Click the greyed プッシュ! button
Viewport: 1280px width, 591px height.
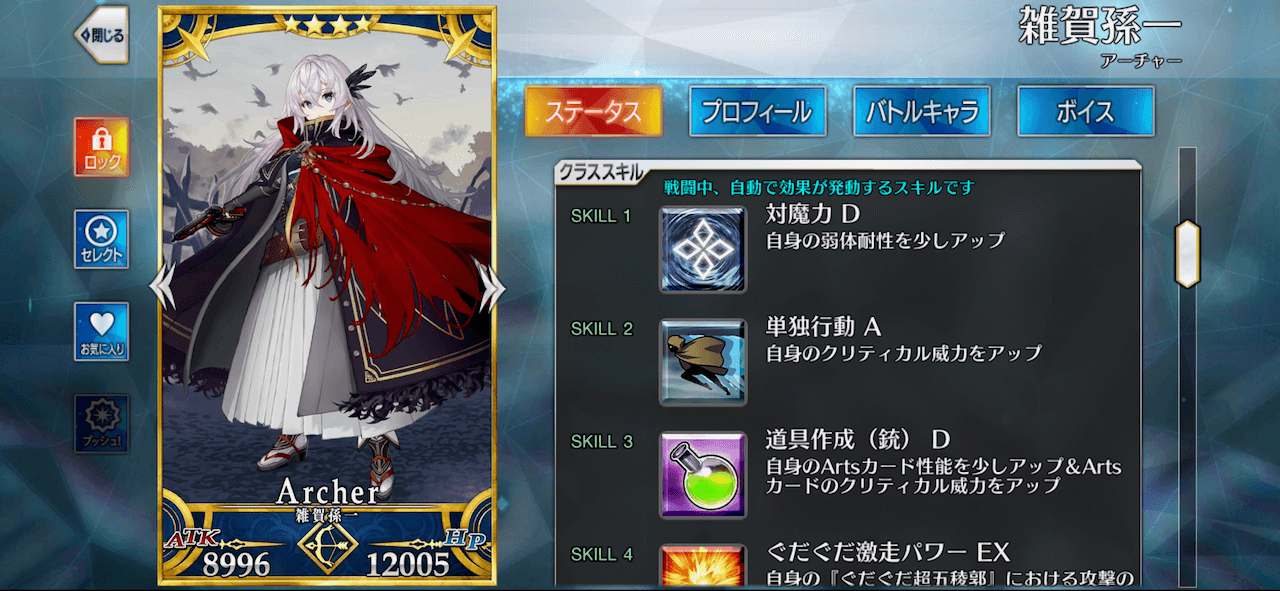[x=101, y=423]
